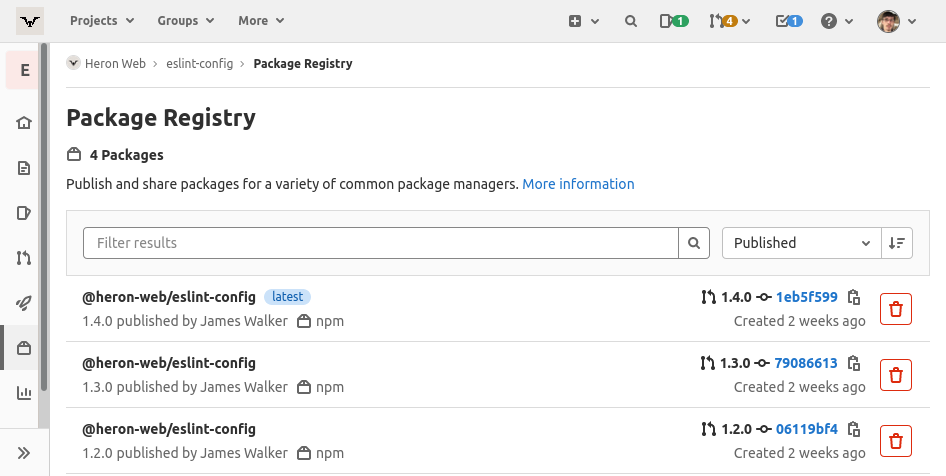Screen dimensions: 946x476
Task: Click the sidebar vertical scrollbar
Action: (44, 217)
